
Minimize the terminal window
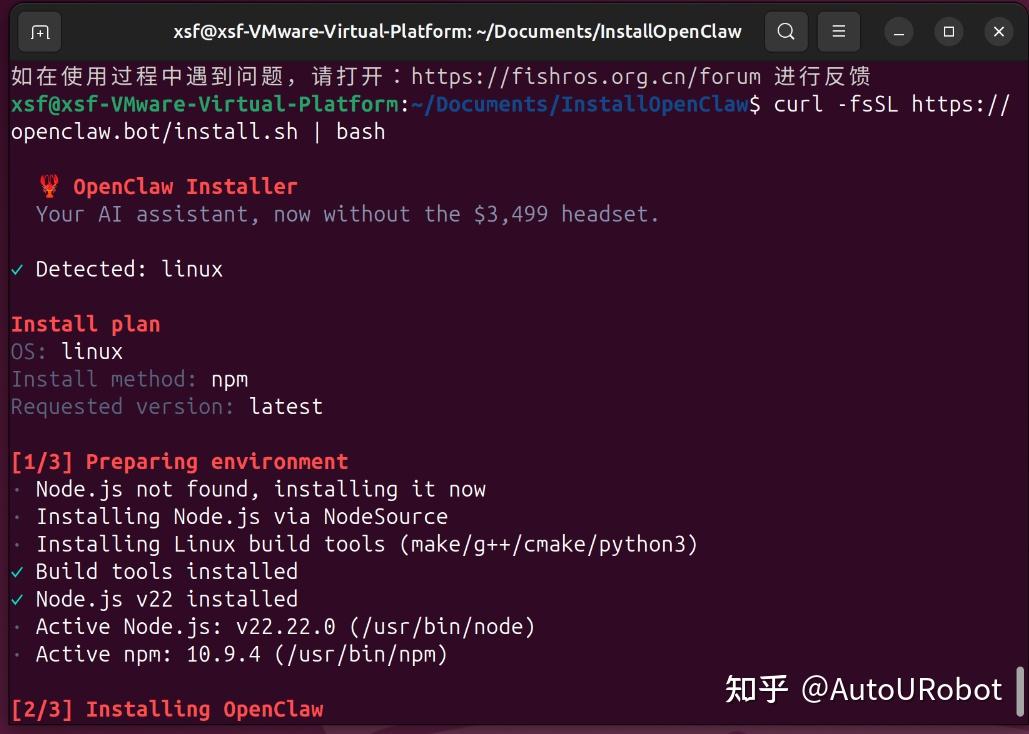[x=900, y=32]
